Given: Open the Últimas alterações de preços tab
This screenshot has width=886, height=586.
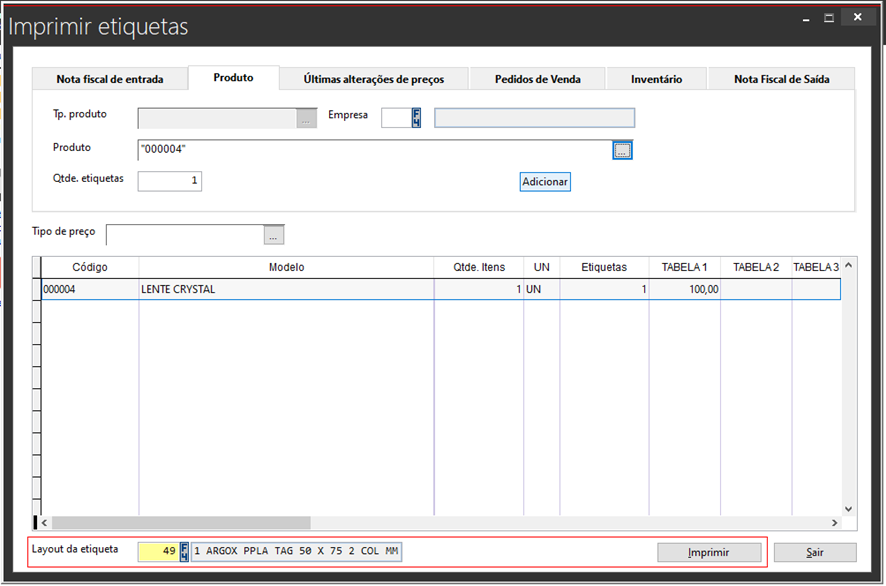Looking at the screenshot, I should click(x=373, y=79).
